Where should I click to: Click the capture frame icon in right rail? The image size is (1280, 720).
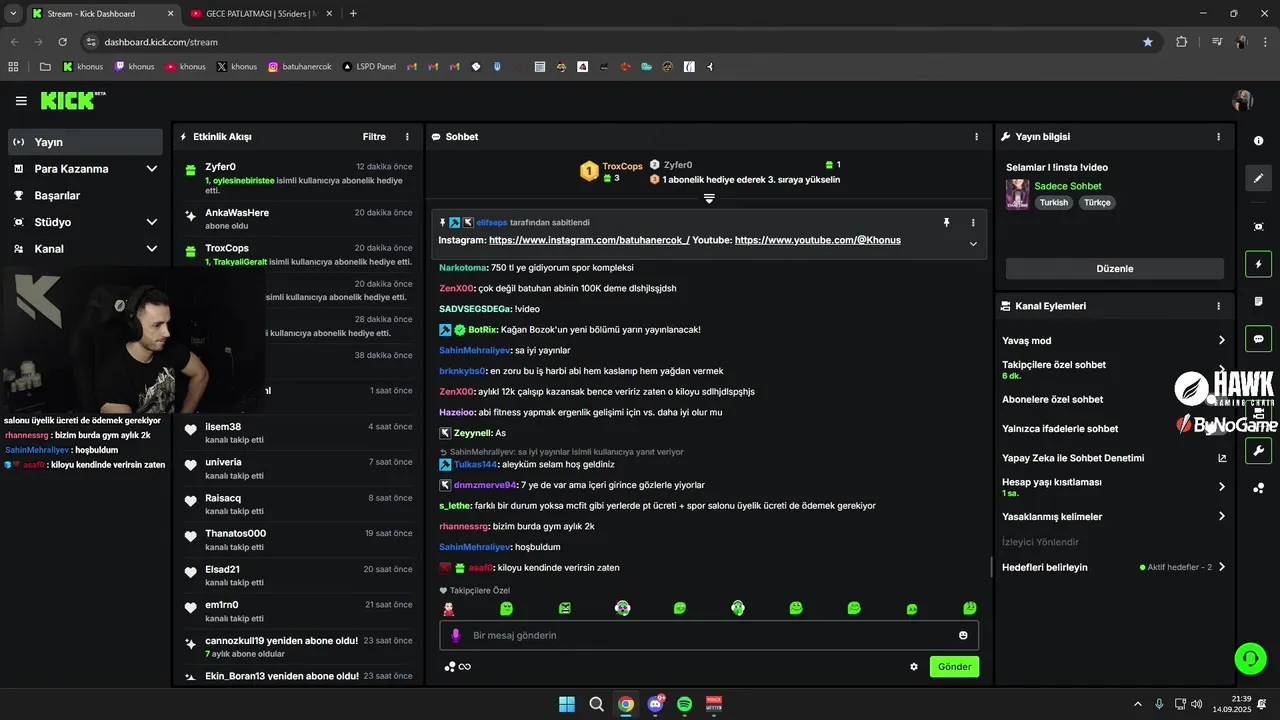[x=1259, y=227]
